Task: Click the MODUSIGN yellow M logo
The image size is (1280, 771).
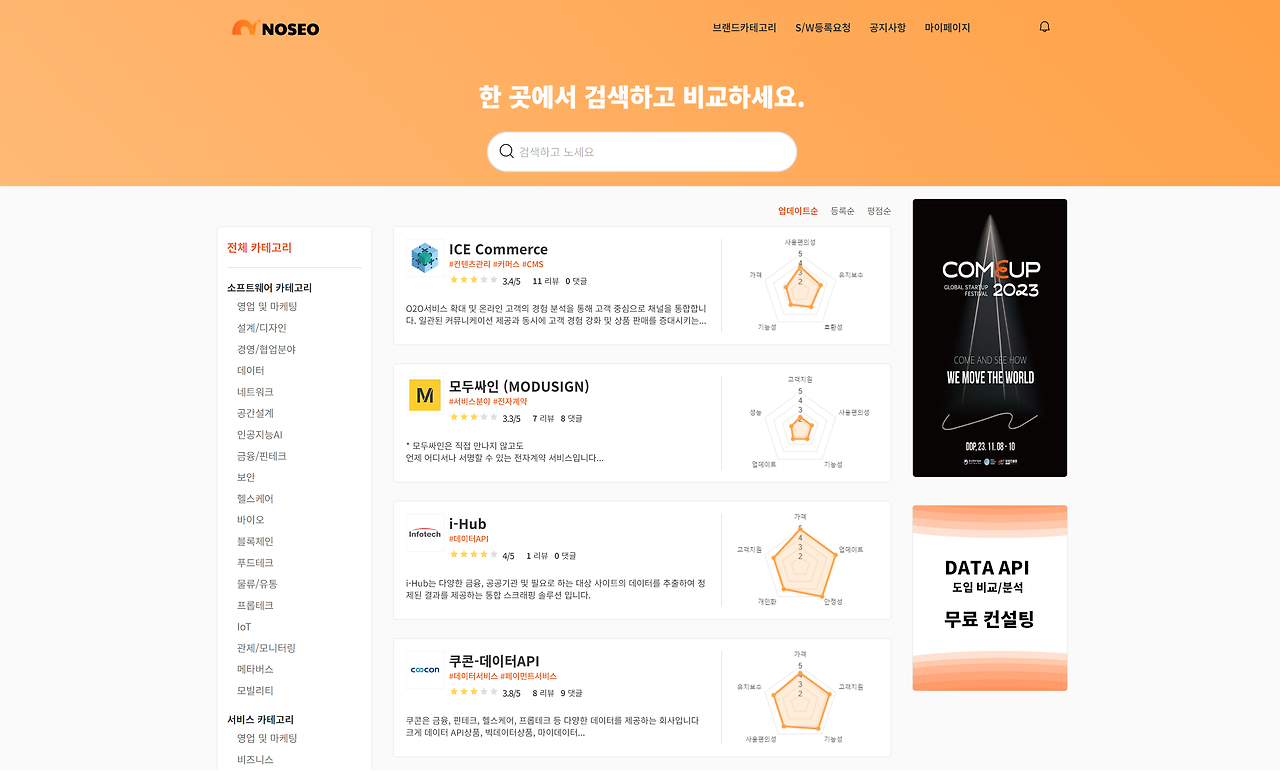Action: point(425,395)
